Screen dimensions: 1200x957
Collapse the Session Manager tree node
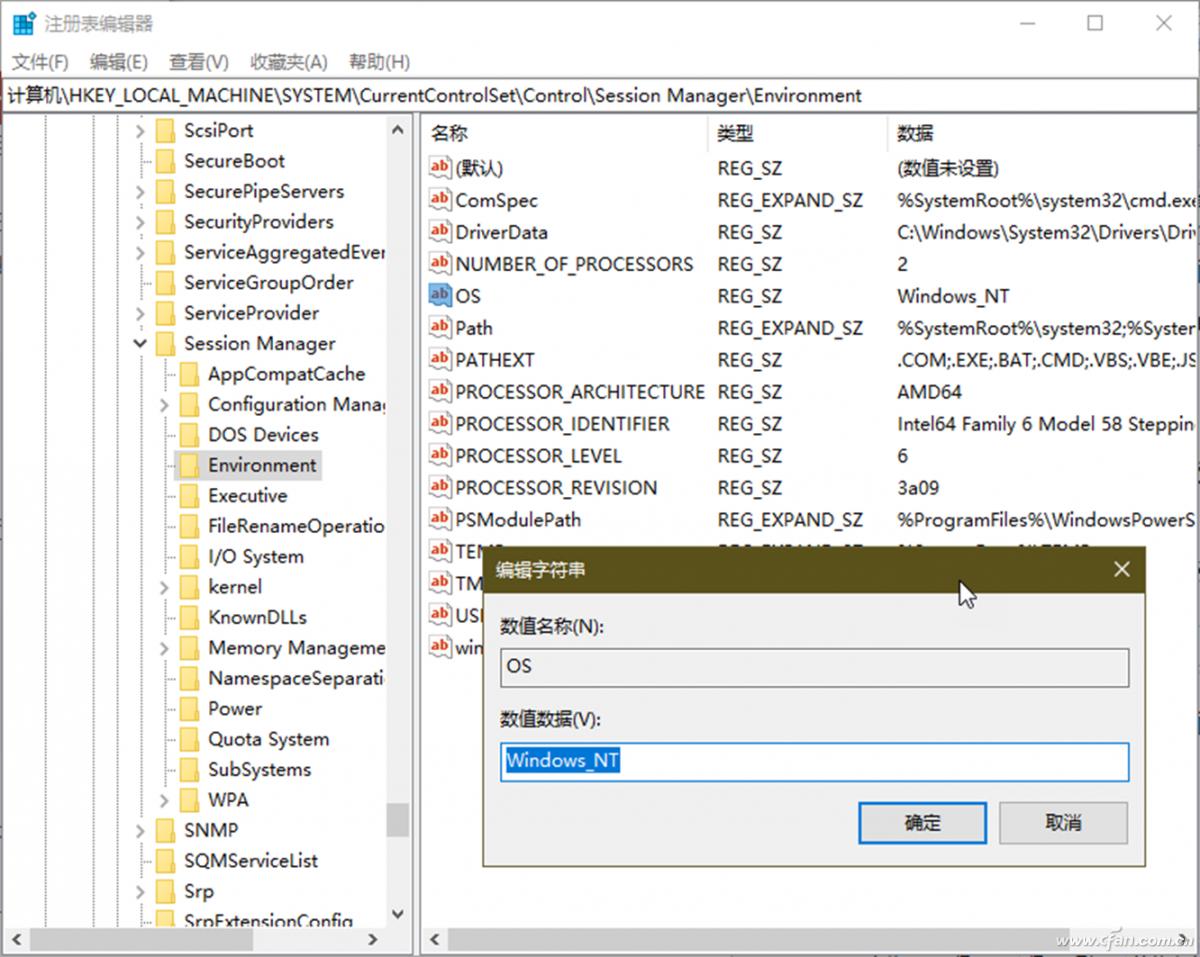(140, 343)
